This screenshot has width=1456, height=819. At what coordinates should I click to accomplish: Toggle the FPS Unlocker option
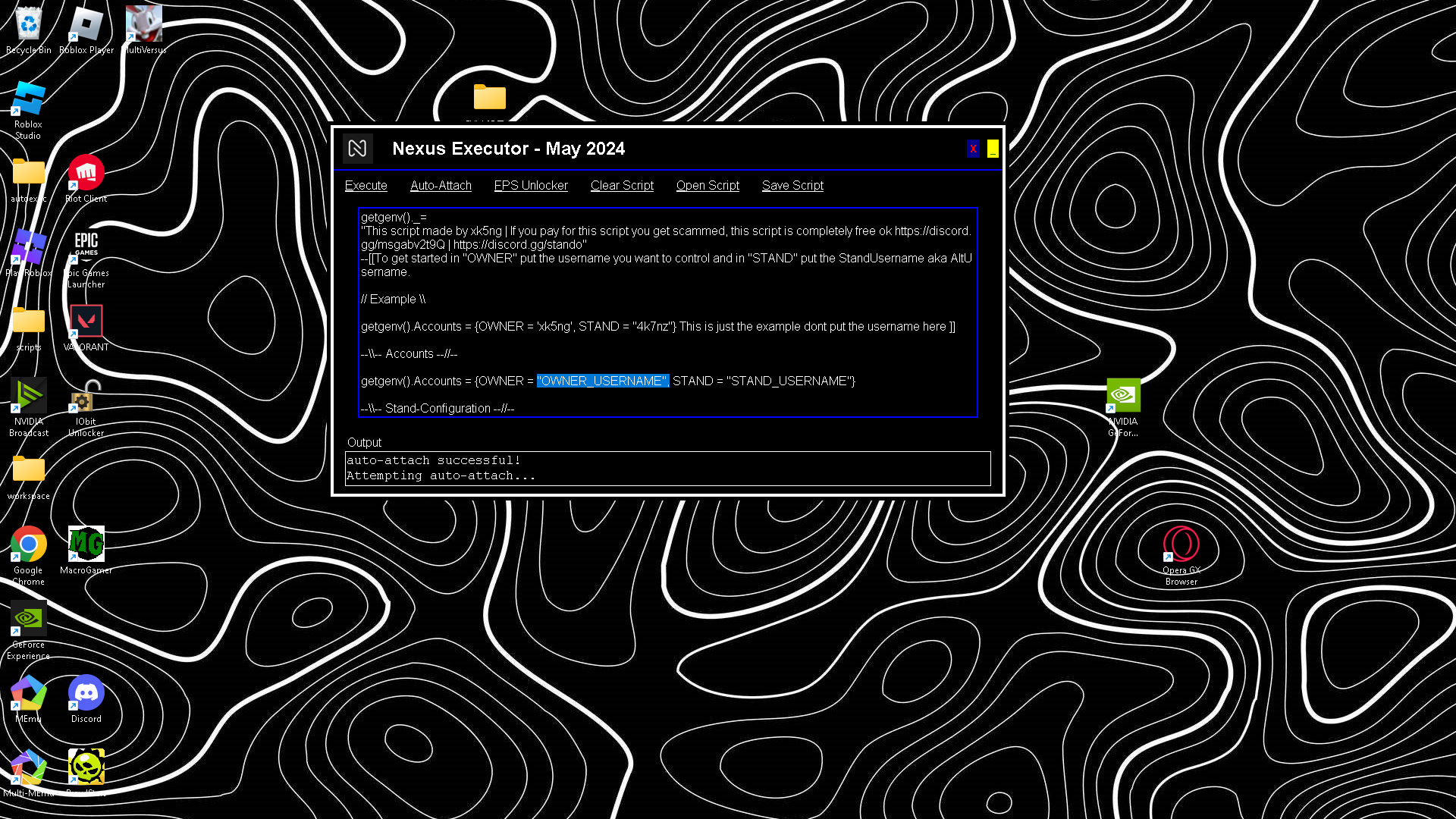pos(531,186)
